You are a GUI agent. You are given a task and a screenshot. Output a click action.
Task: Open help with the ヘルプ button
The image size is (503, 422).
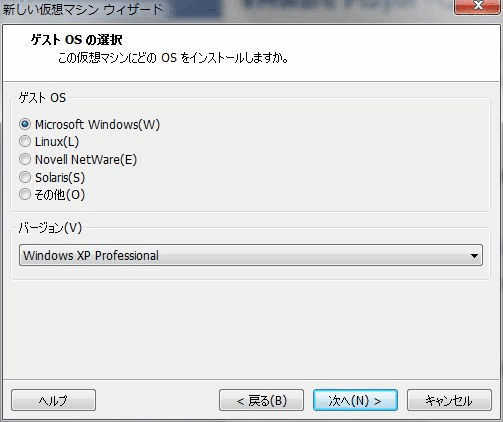53,400
